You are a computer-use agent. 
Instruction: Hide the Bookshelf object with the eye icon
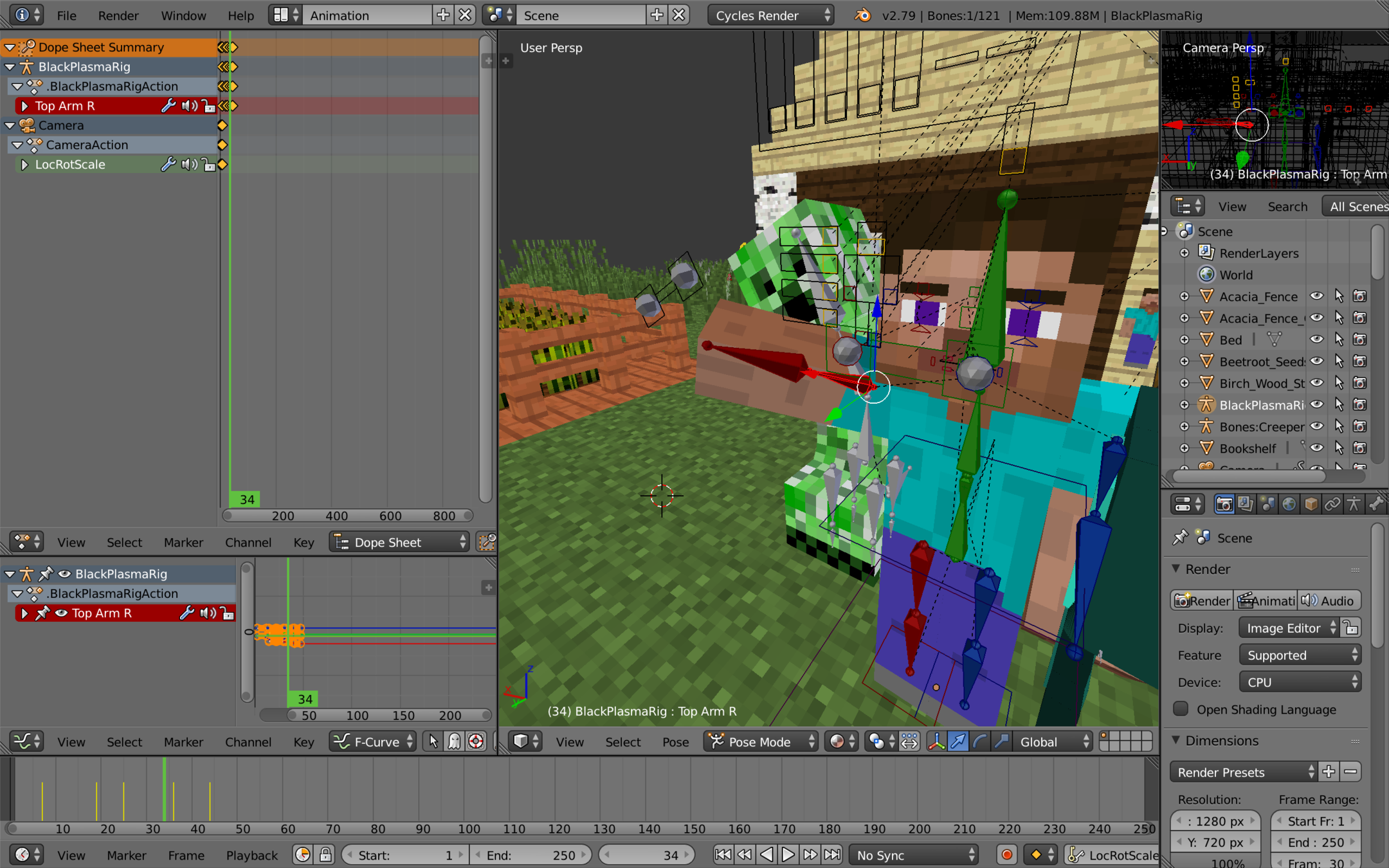(1316, 448)
